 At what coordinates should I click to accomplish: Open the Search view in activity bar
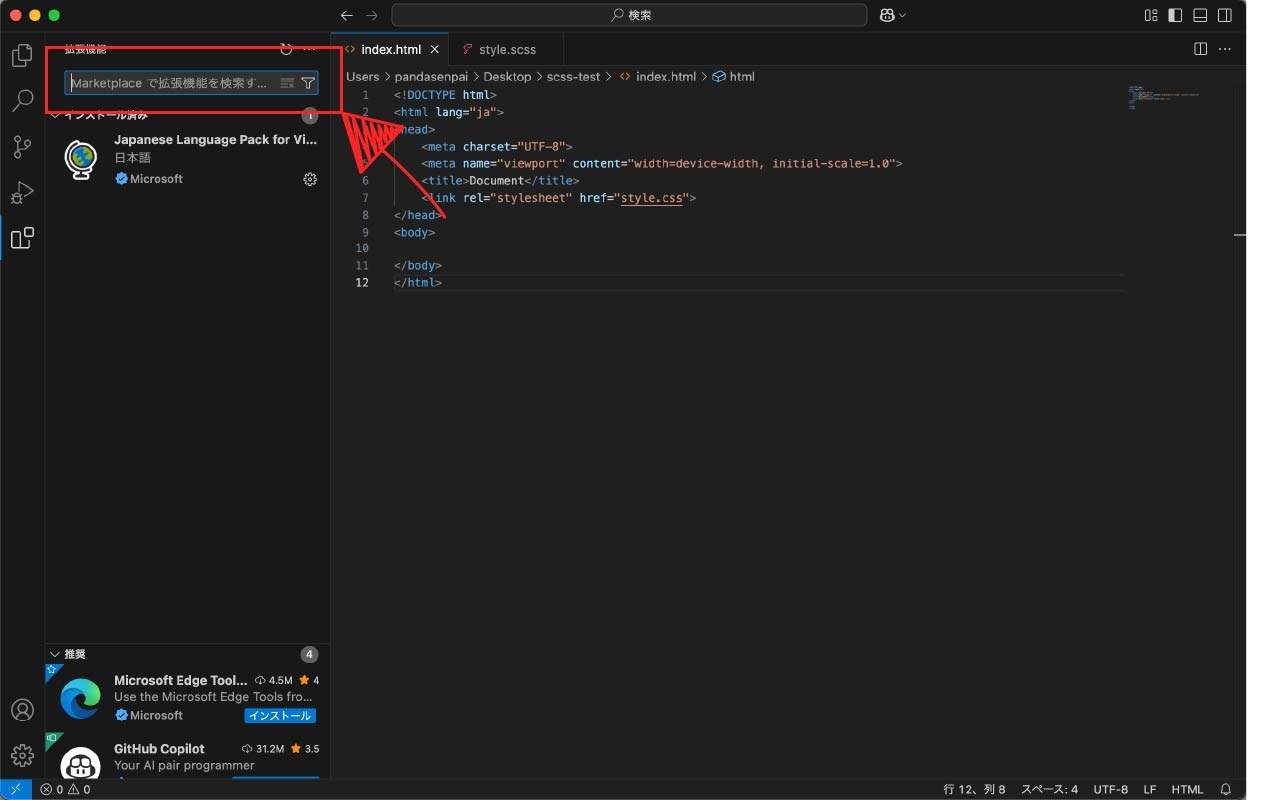(x=22, y=101)
